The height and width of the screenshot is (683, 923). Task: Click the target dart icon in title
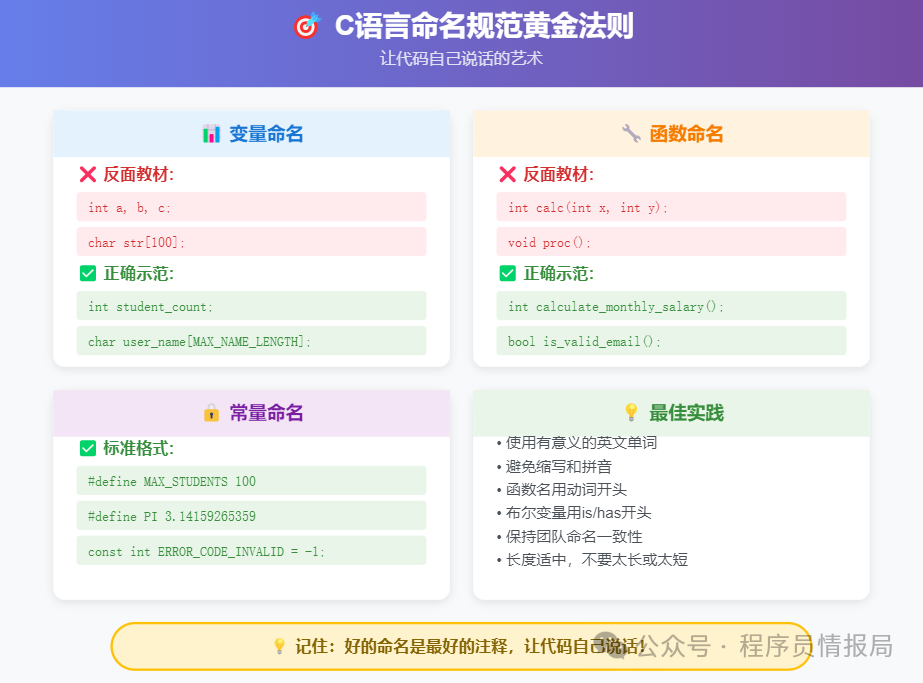(x=307, y=25)
